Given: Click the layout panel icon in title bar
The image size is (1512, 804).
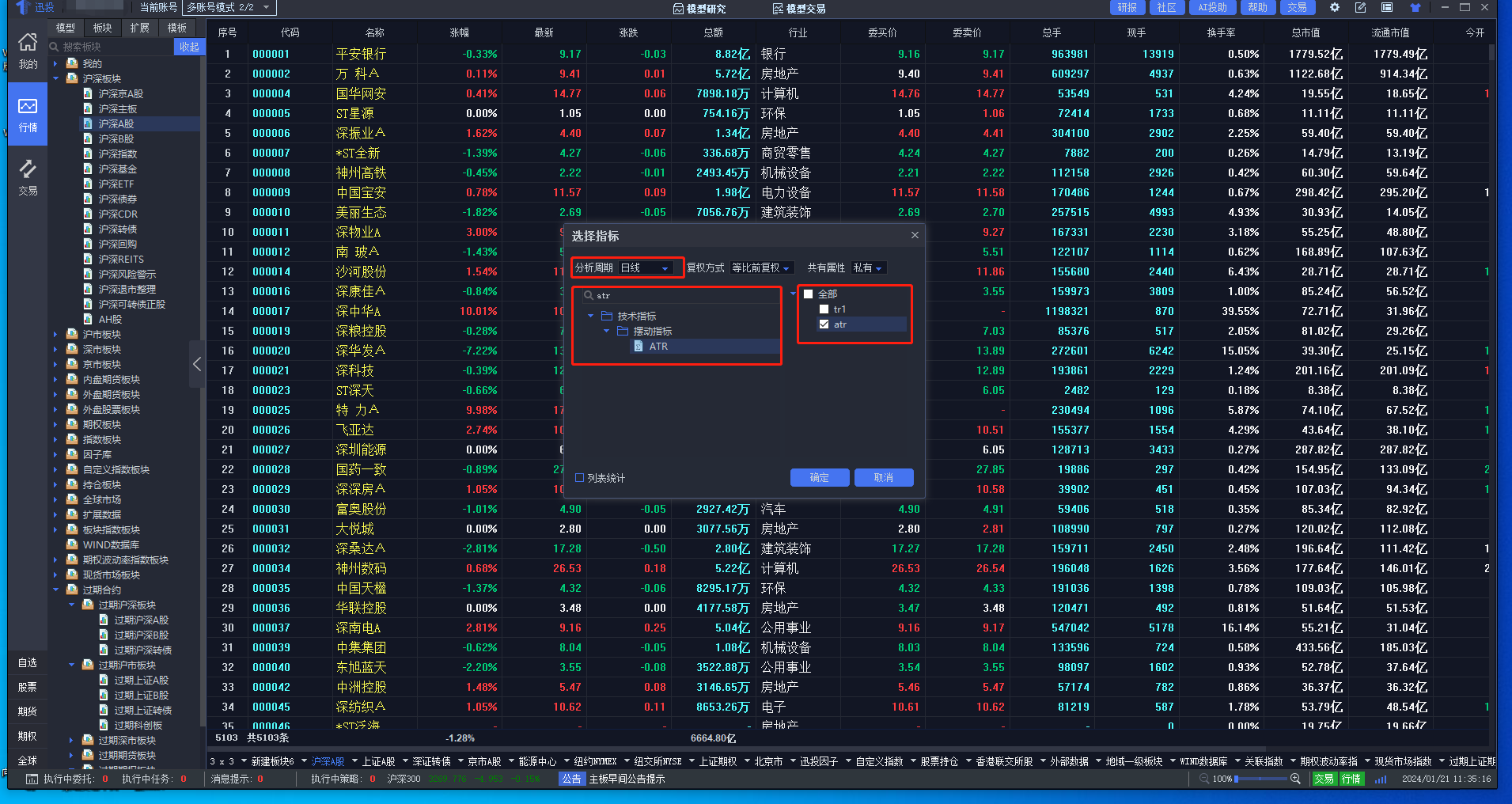Looking at the screenshot, I should pyautogui.click(x=1387, y=7).
